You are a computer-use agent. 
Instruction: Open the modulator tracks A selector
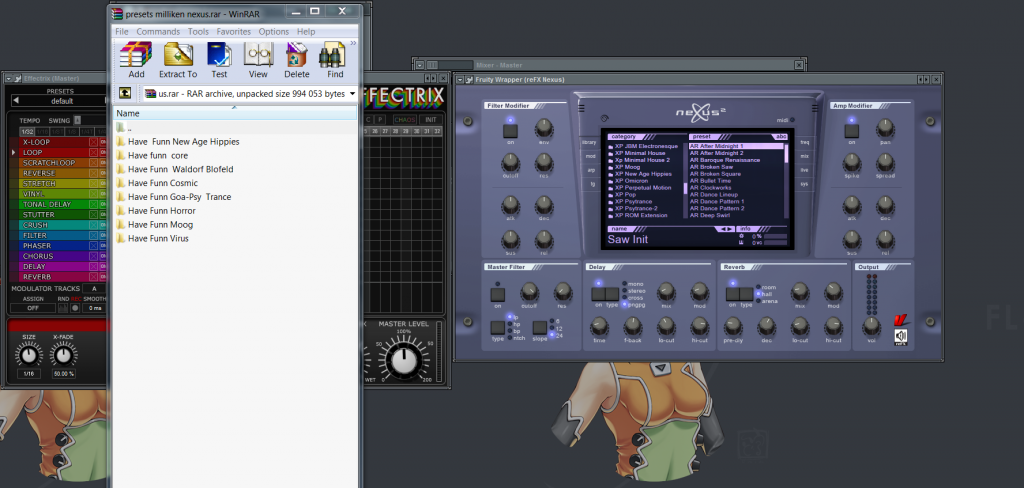(94, 288)
